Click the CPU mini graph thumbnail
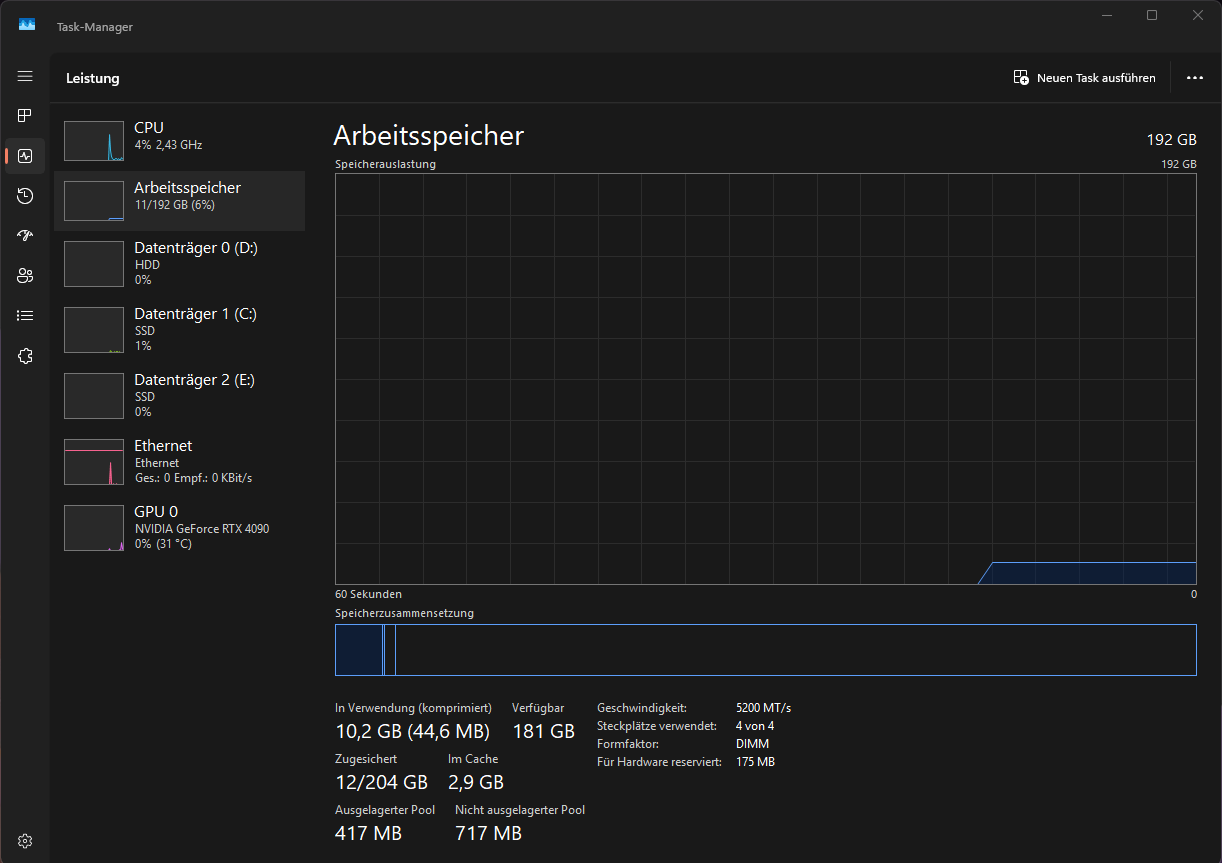This screenshot has width=1222, height=863. click(94, 141)
